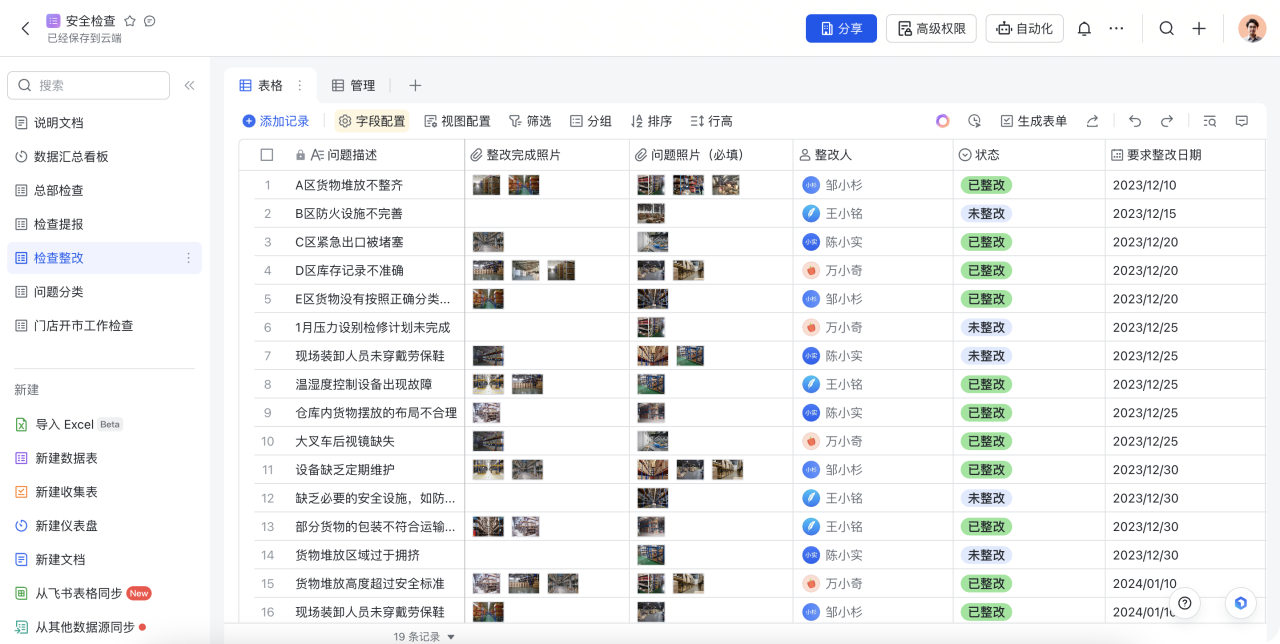The width and height of the screenshot is (1280, 644).
Task: Select the 状态 column header
Action: [x=1029, y=155]
